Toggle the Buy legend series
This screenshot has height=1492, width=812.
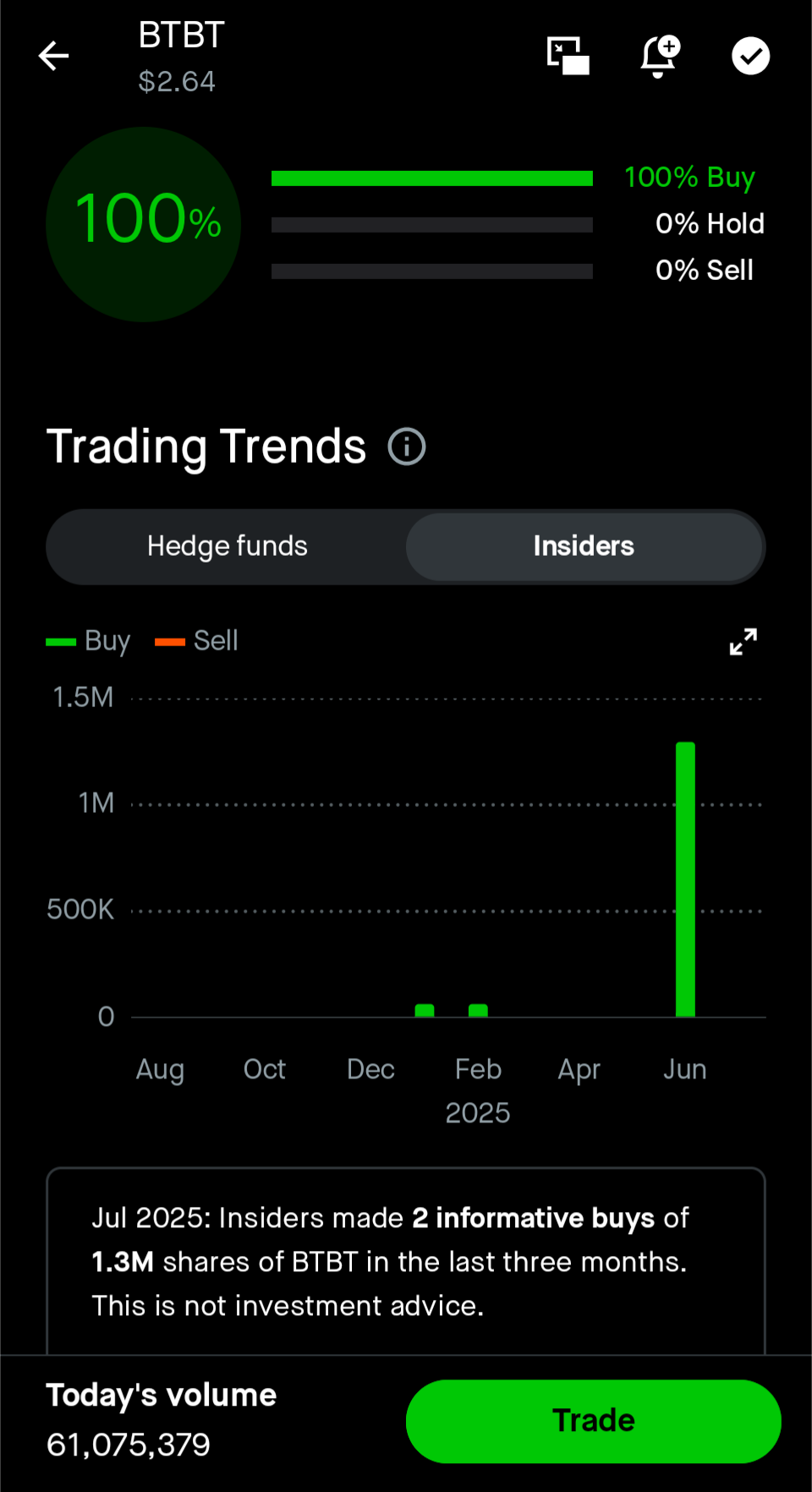click(x=88, y=641)
